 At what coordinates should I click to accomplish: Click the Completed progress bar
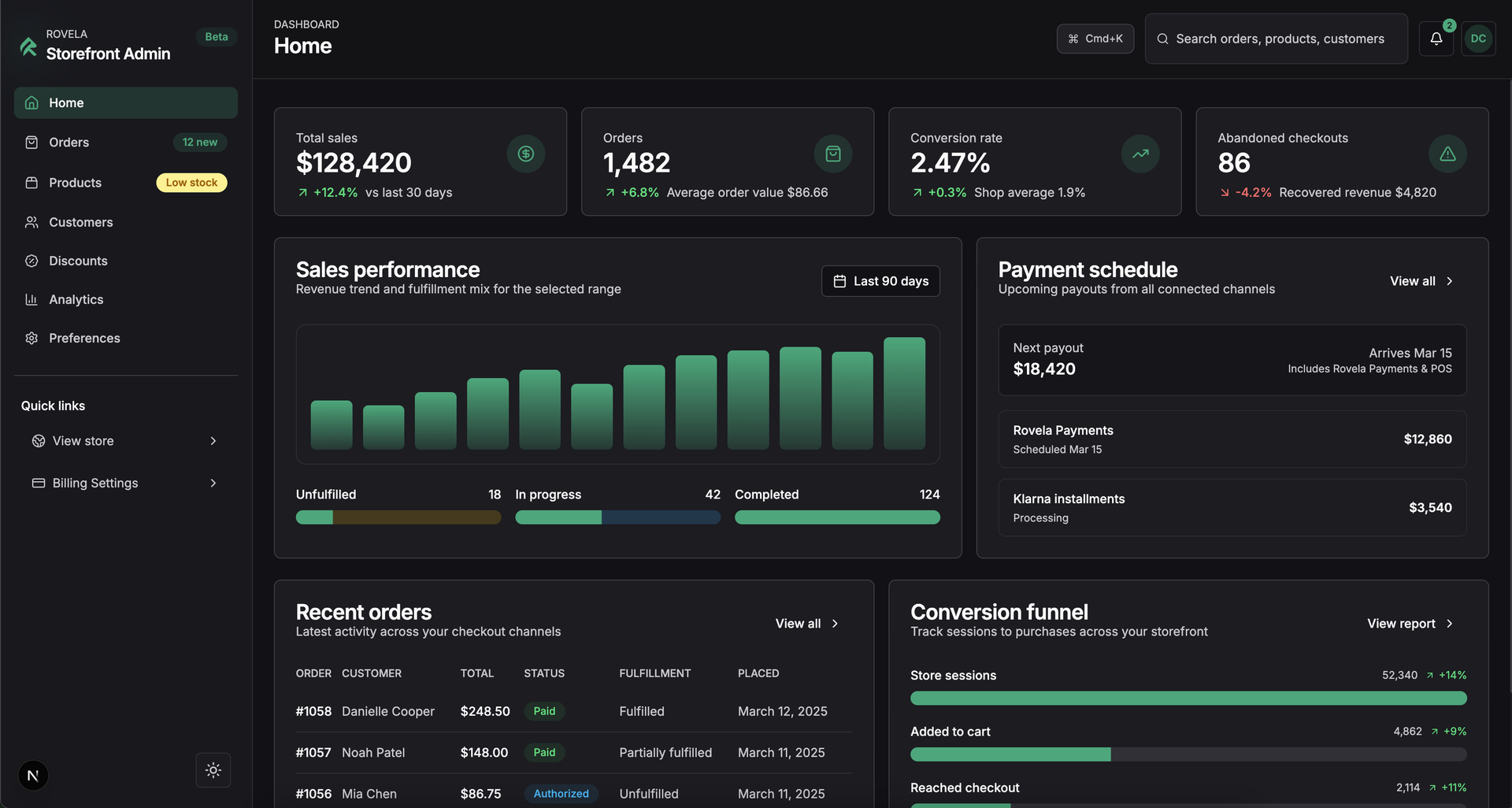click(836, 517)
